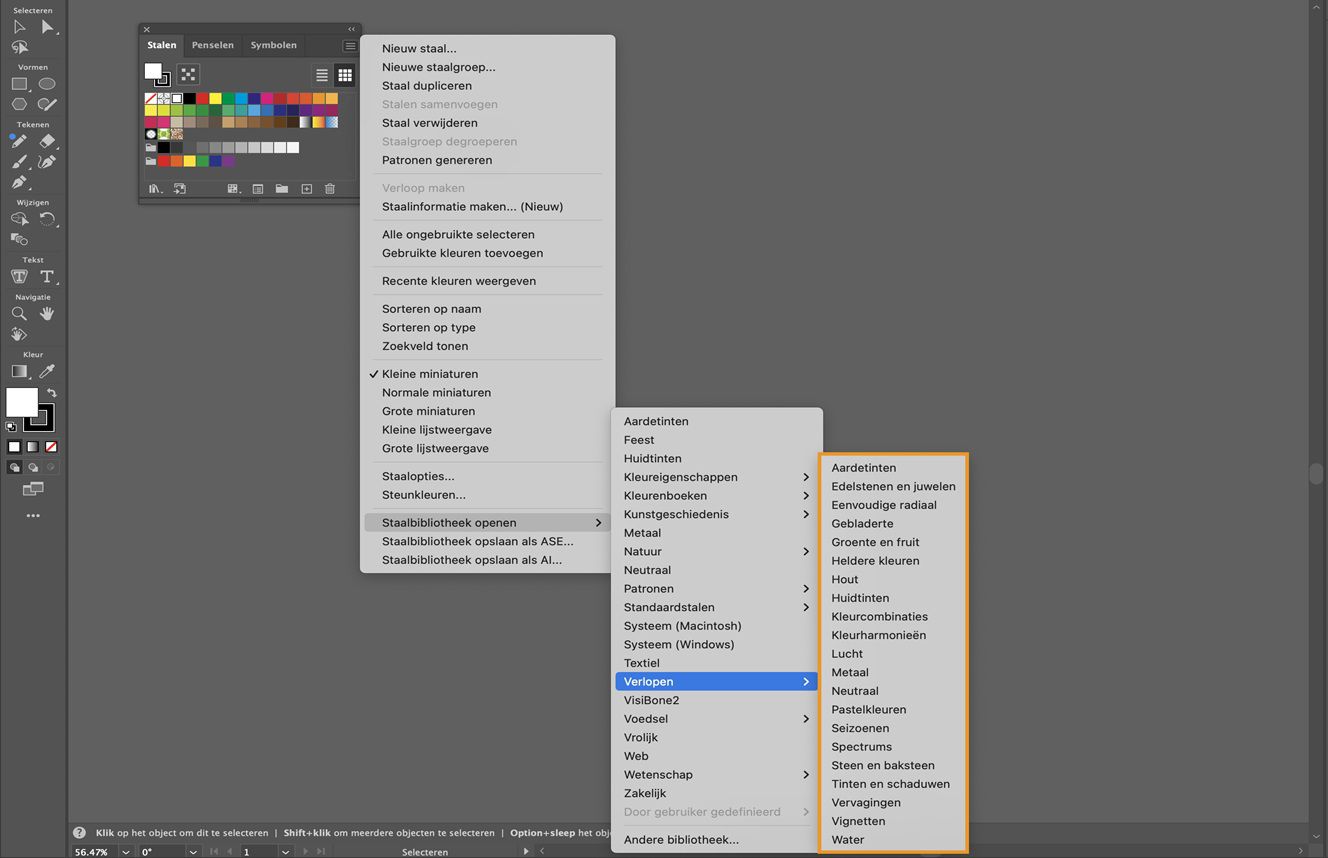
Task: Select the Curvature tool
Action: click(x=47, y=162)
